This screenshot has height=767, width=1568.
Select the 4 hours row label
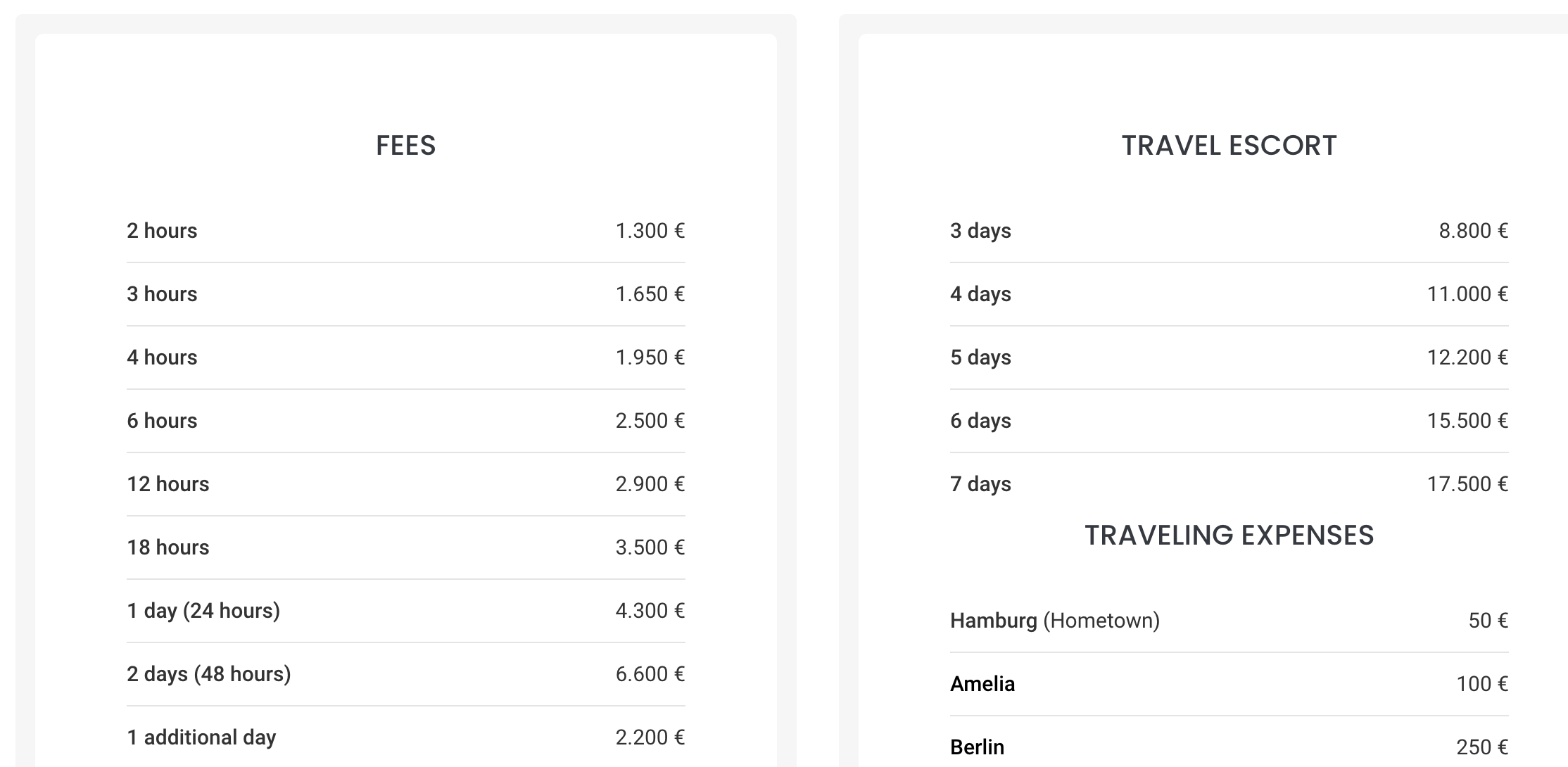click(x=162, y=357)
